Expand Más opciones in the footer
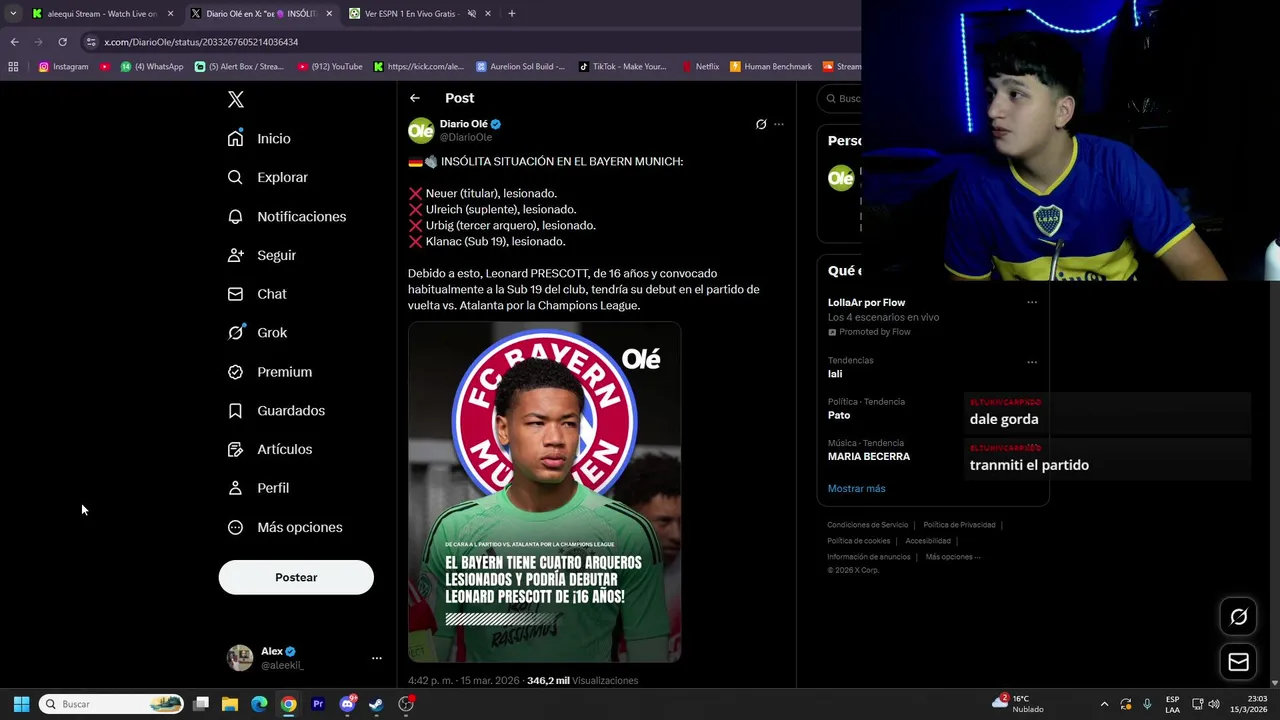 click(952, 557)
